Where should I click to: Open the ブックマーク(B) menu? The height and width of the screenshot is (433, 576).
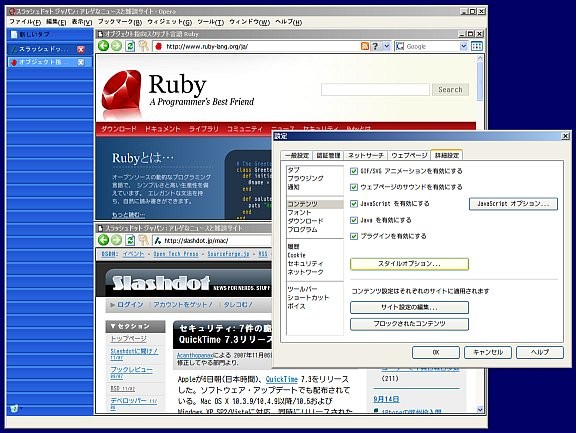tap(120, 22)
